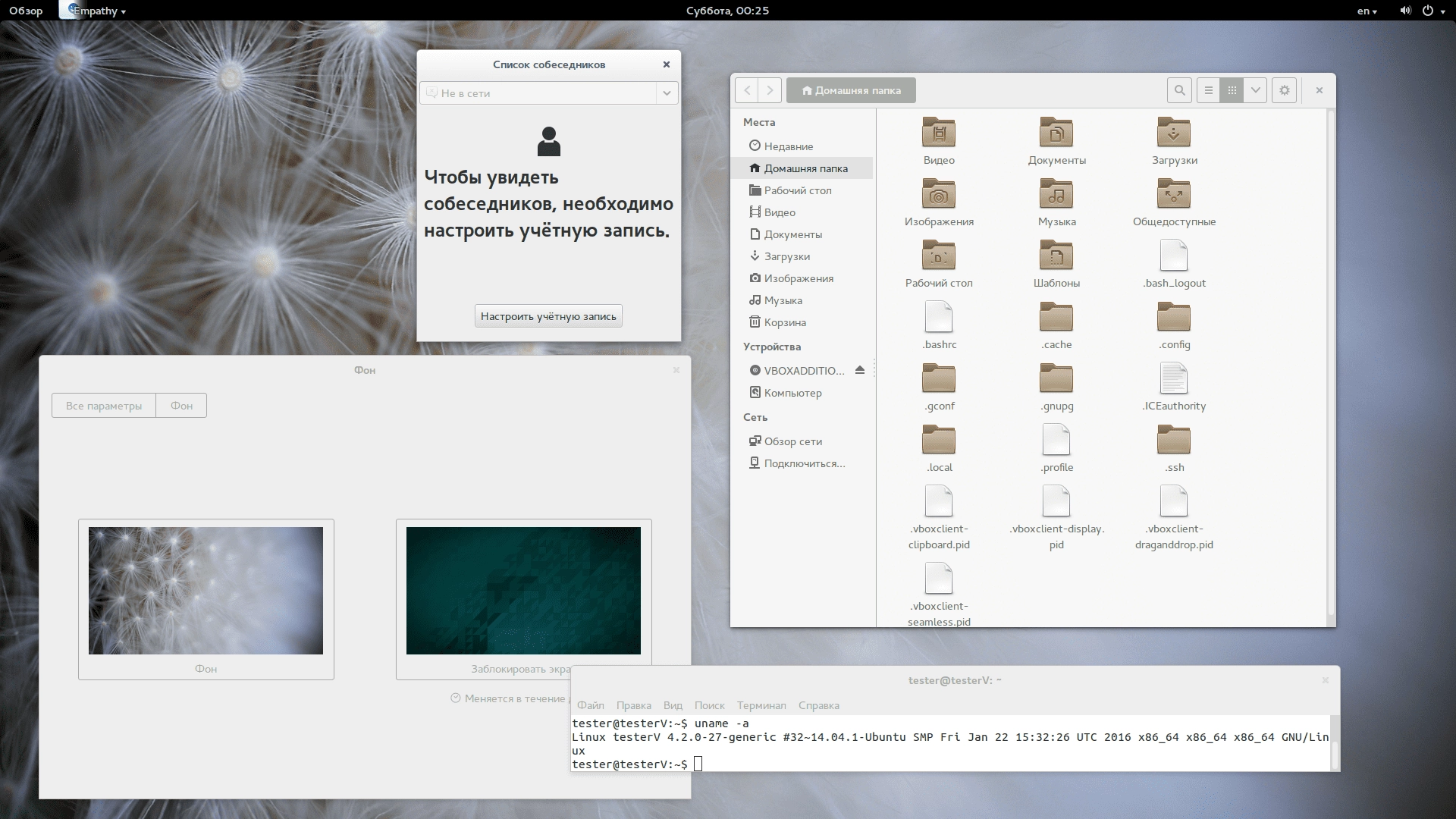Image resolution: width=1456 pixels, height=819 pixels.
Task: Select the .bashrc file icon
Action: tap(939, 317)
